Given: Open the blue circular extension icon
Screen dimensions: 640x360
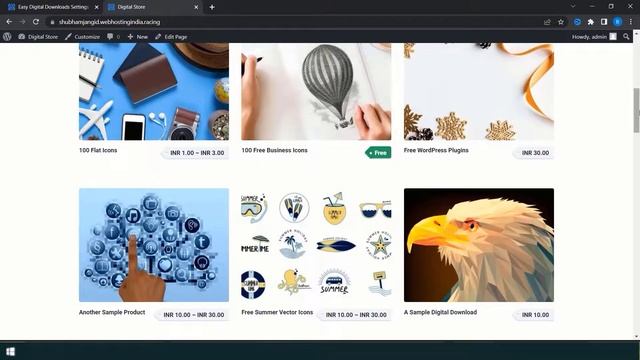Looking at the screenshot, I should 577,22.
